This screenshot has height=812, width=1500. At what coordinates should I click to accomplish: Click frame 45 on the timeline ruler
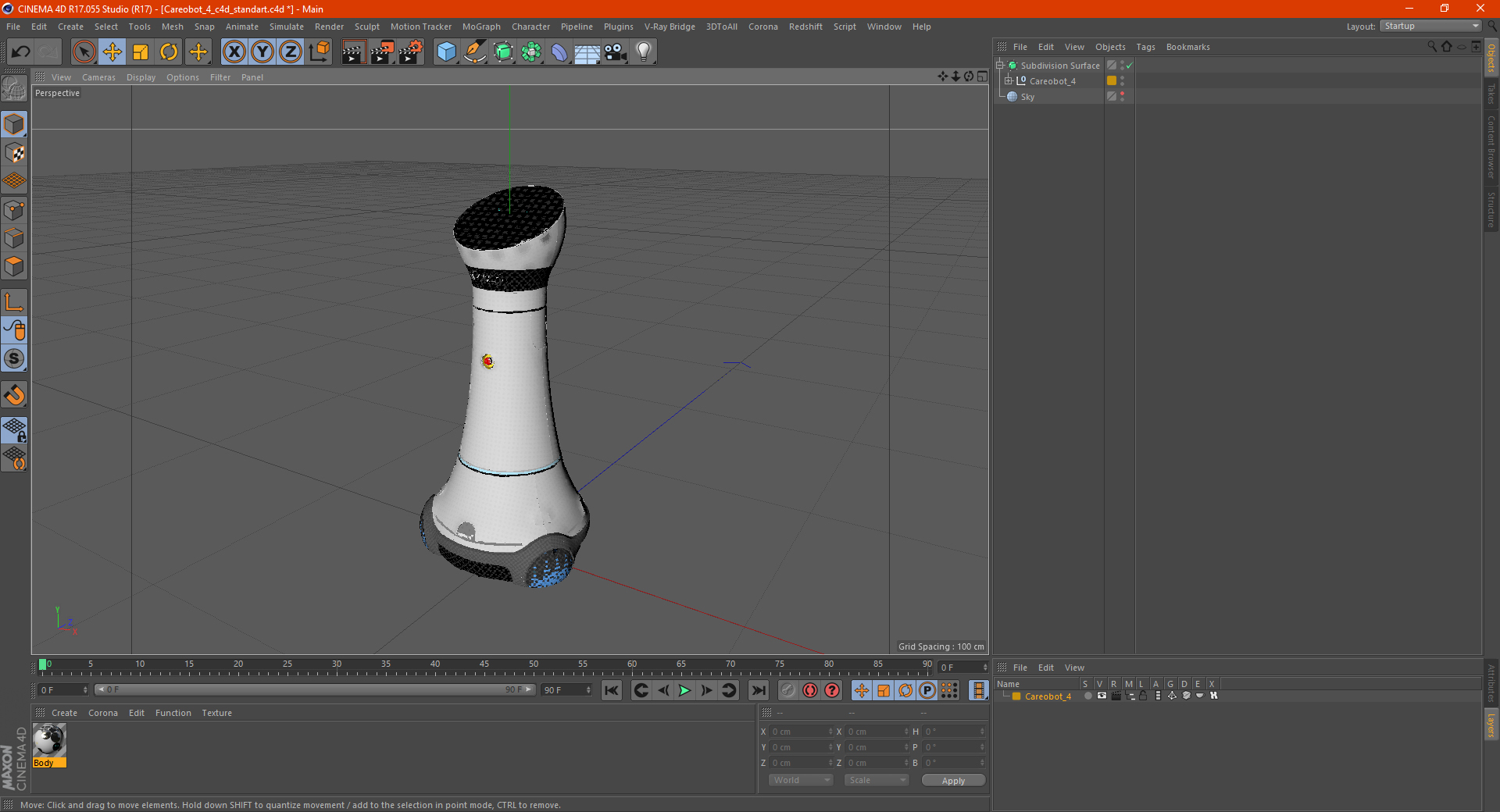[x=484, y=664]
